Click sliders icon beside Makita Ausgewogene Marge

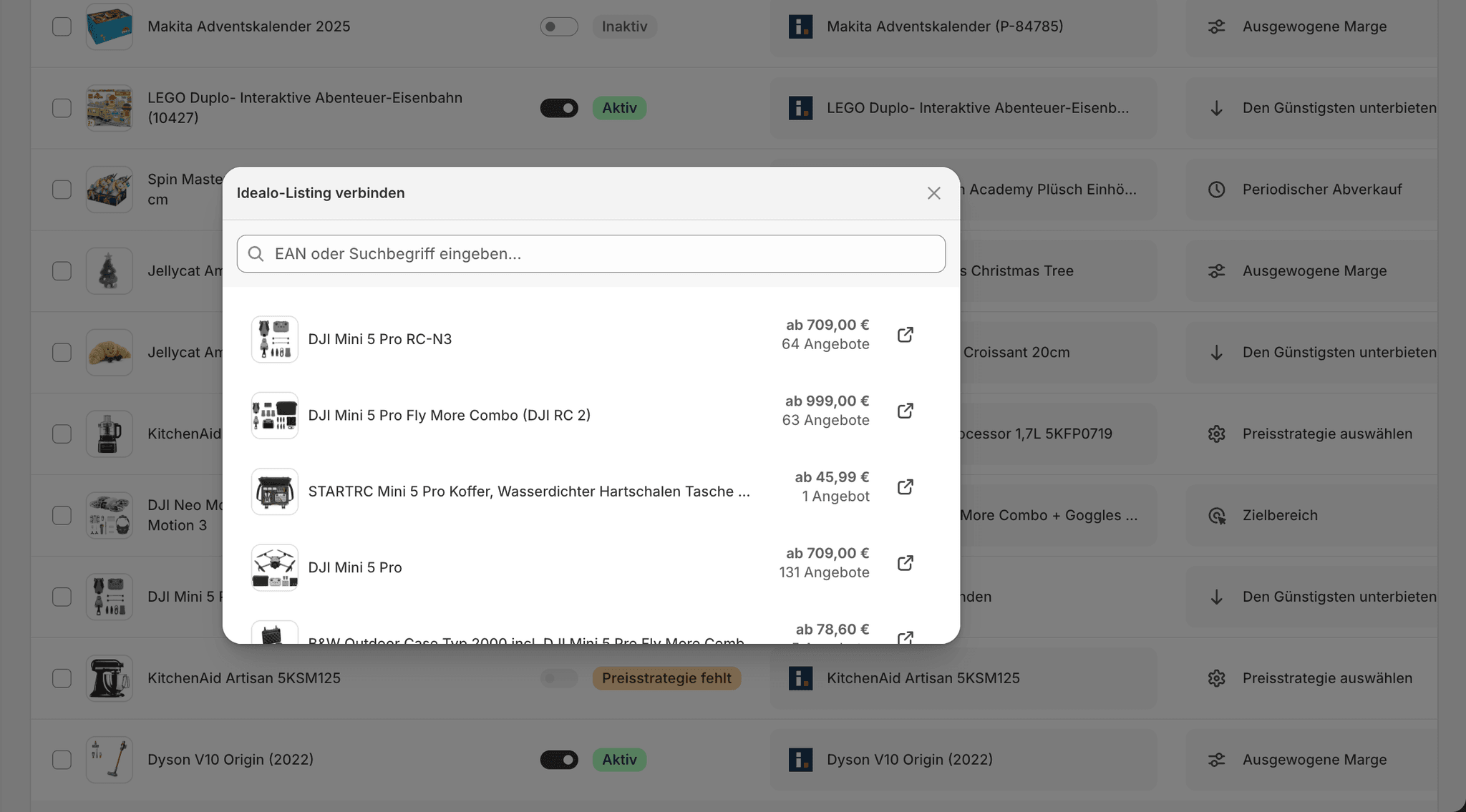1216,26
